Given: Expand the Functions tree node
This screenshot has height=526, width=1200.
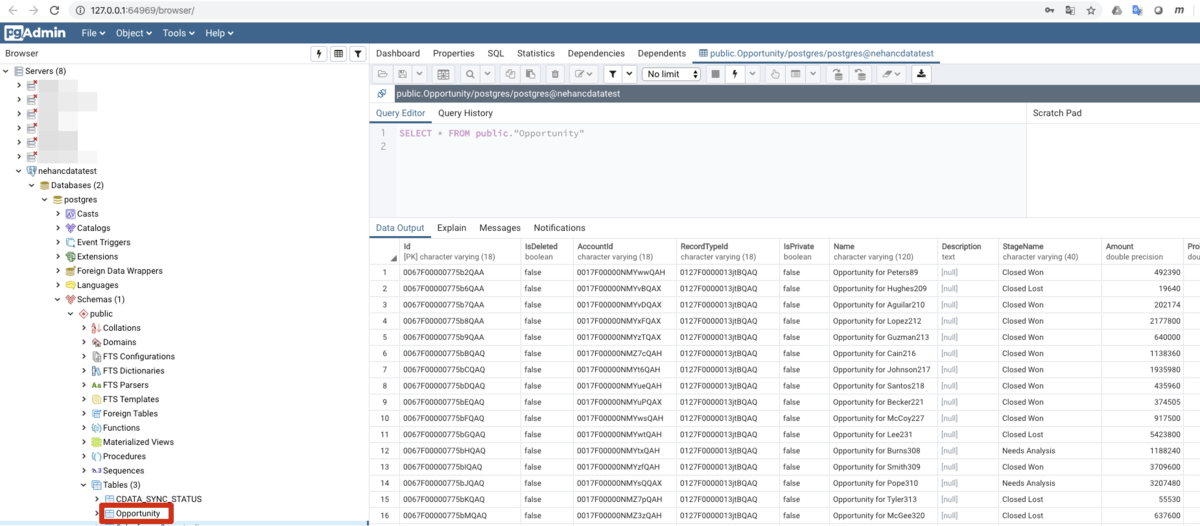Looking at the screenshot, I should click(x=84, y=428).
